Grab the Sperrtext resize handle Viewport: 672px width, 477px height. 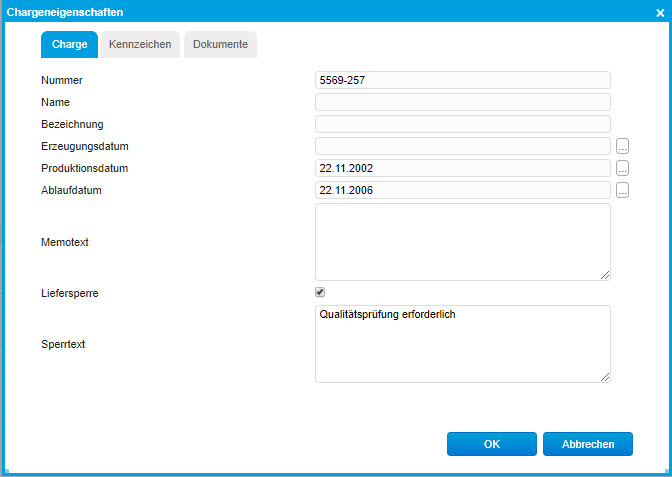pyautogui.click(x=605, y=377)
